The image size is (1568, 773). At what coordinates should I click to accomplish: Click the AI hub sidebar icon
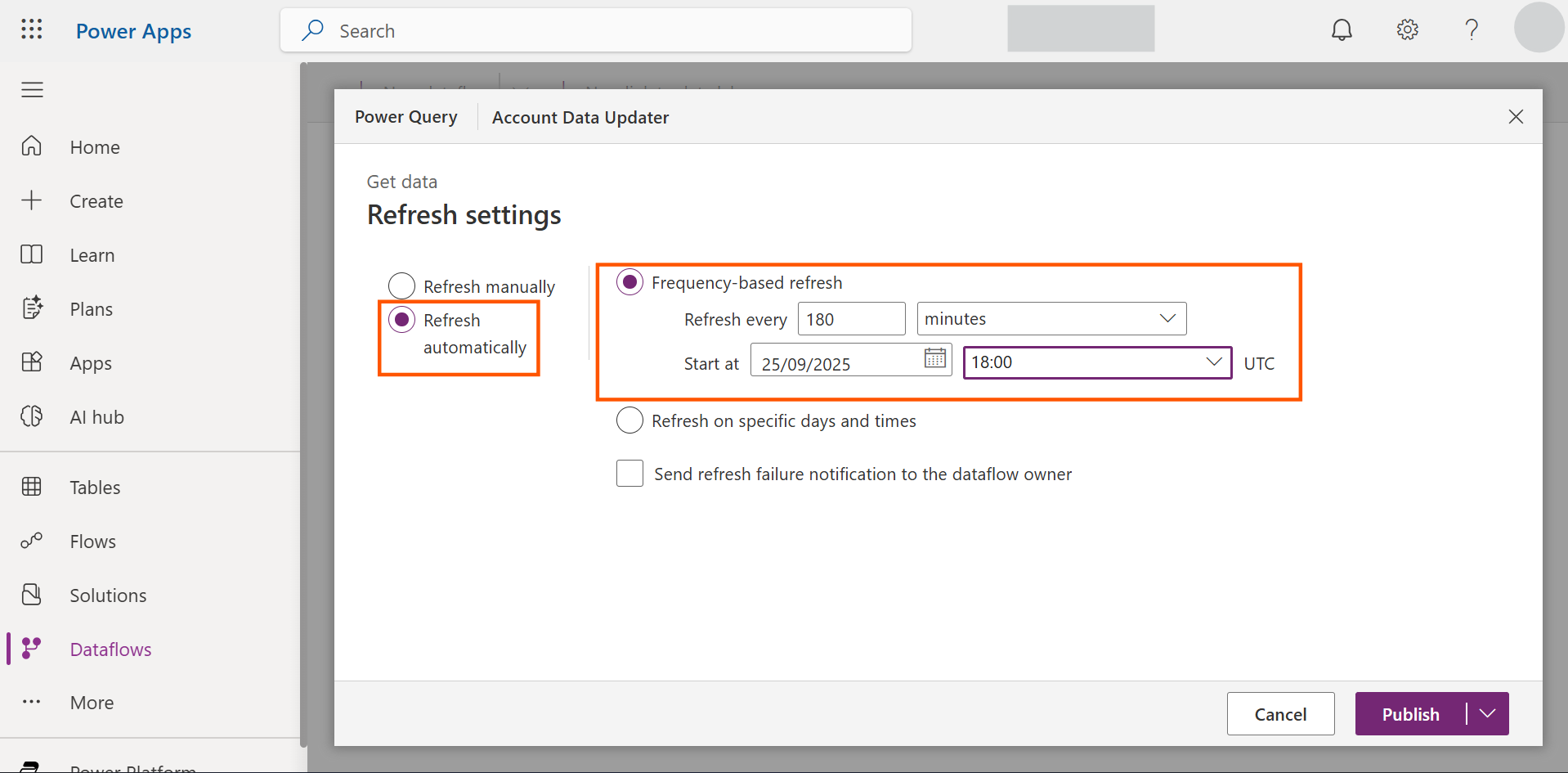(x=32, y=416)
